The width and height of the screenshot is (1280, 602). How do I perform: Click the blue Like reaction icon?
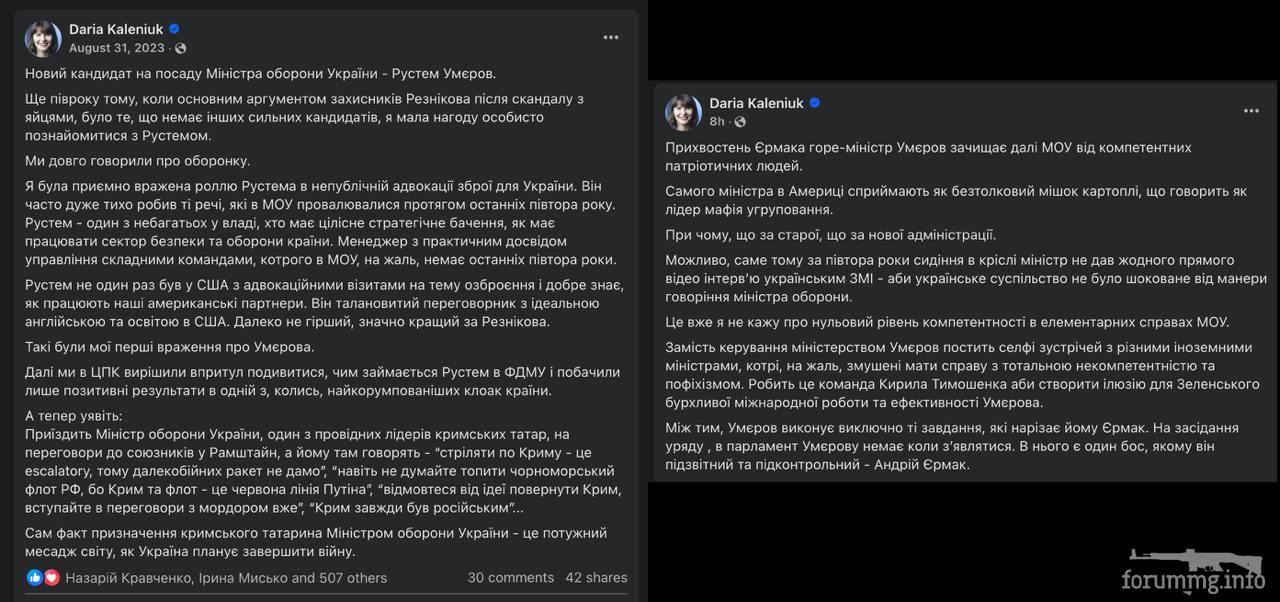pos(35,578)
